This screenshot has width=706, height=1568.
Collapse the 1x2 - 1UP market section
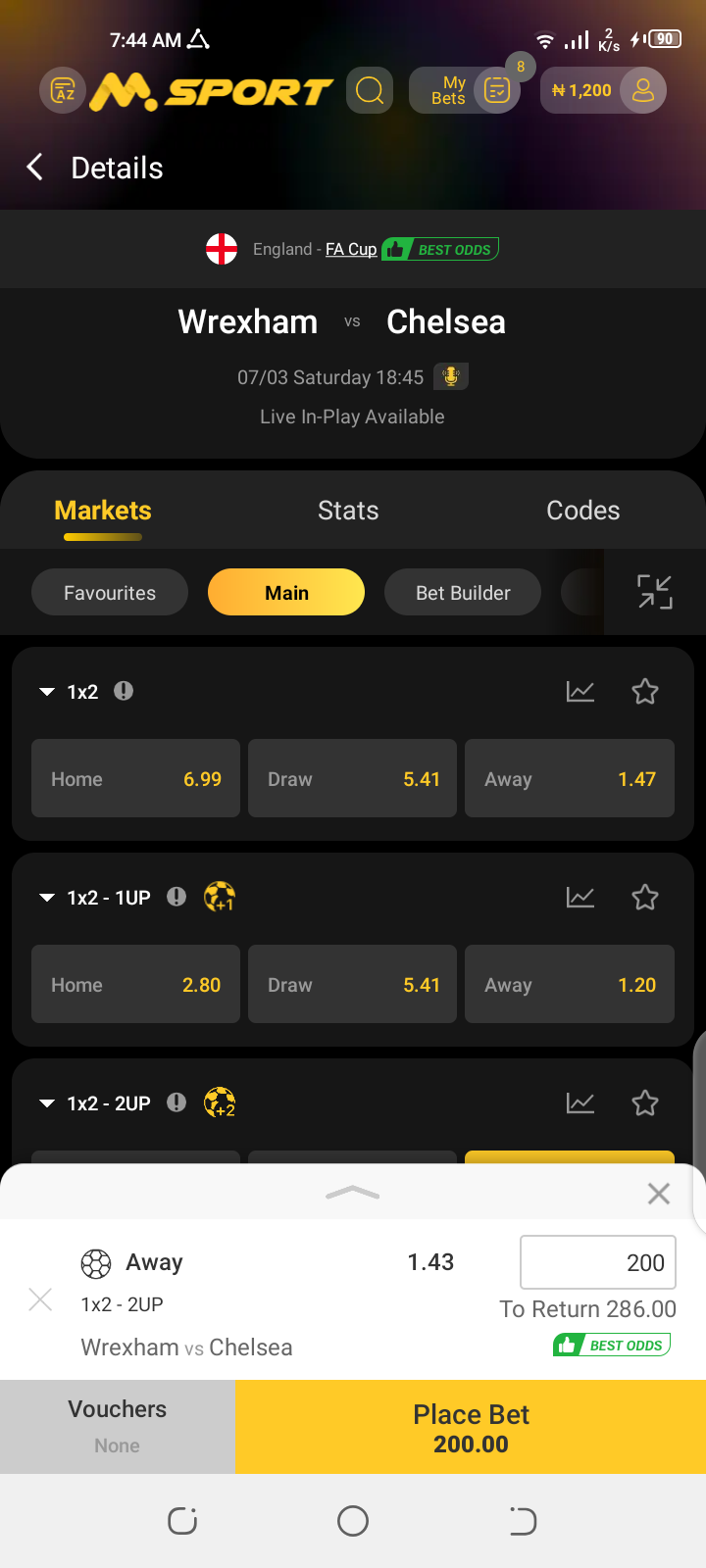47,898
